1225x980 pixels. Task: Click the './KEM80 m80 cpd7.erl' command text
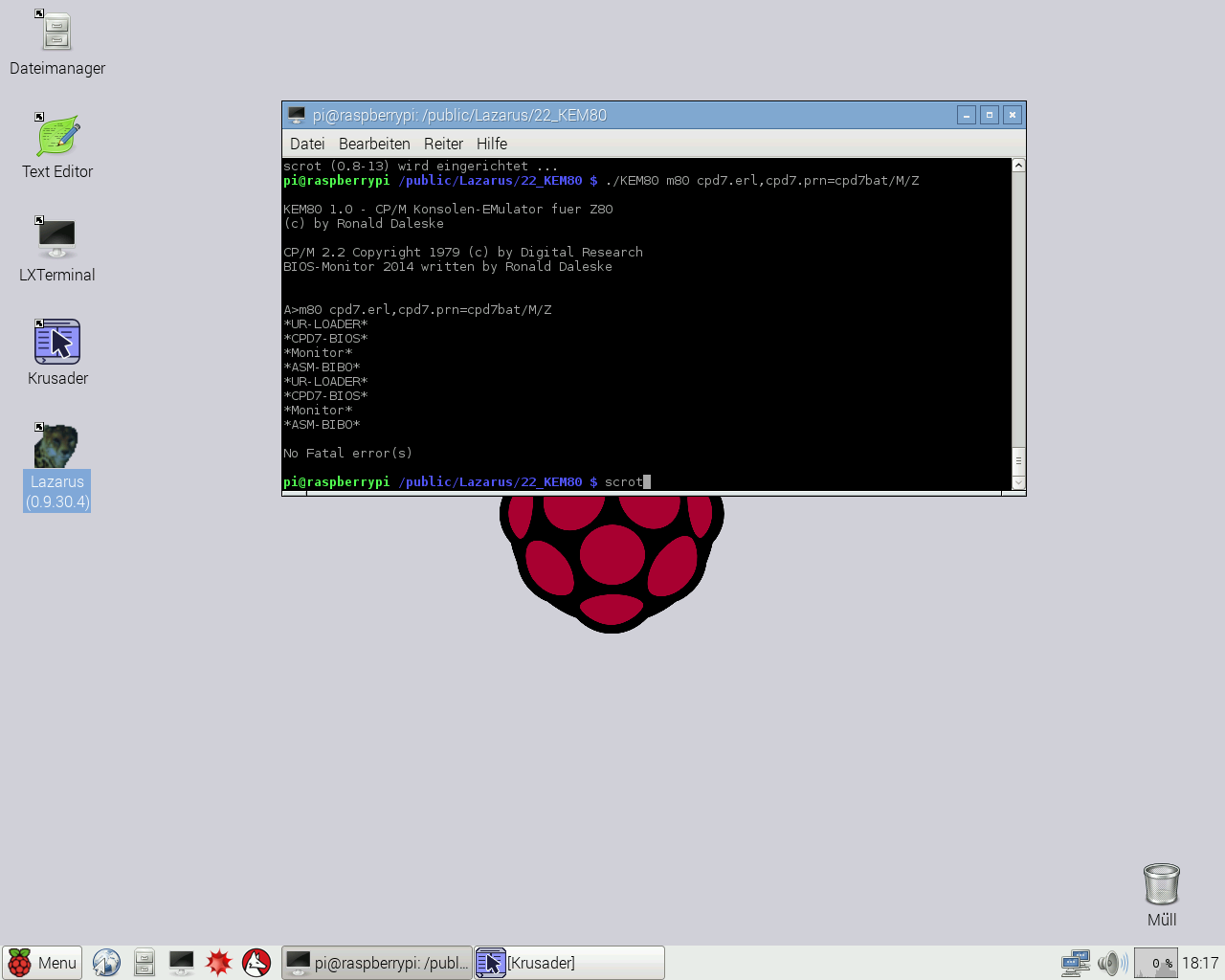click(x=762, y=180)
